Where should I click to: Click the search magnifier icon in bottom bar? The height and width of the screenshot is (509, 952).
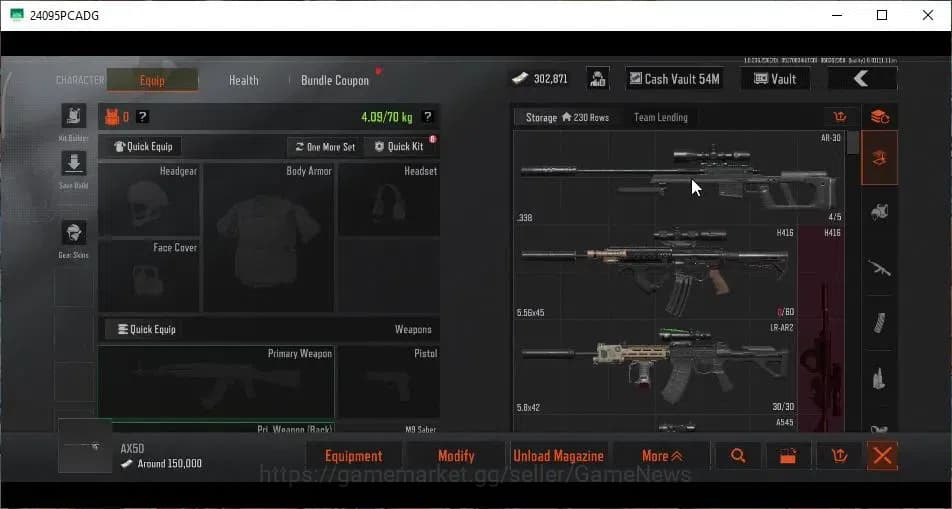point(738,456)
